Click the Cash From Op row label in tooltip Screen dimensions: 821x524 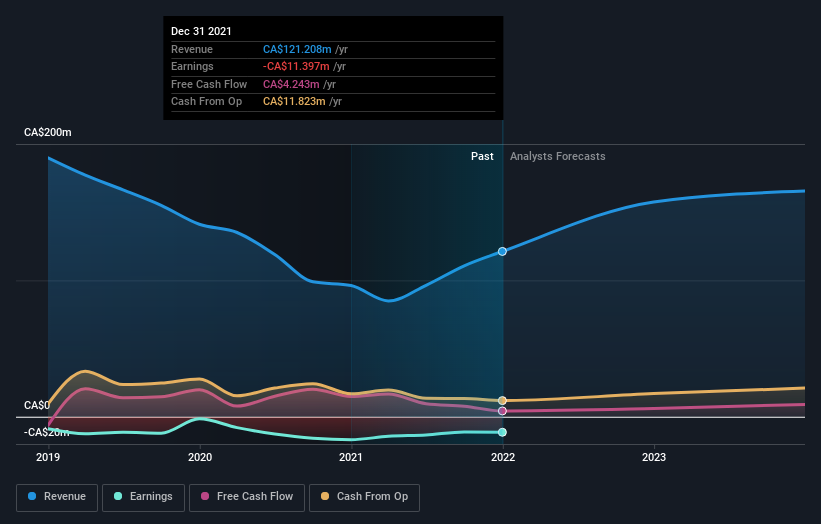pyautogui.click(x=206, y=102)
